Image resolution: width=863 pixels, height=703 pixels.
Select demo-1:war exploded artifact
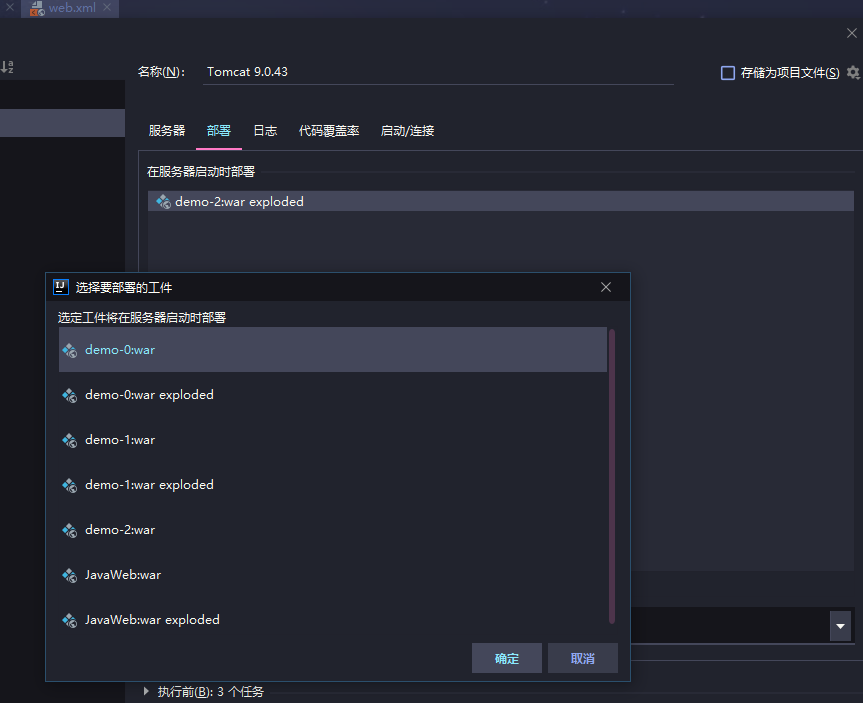click(x=332, y=485)
